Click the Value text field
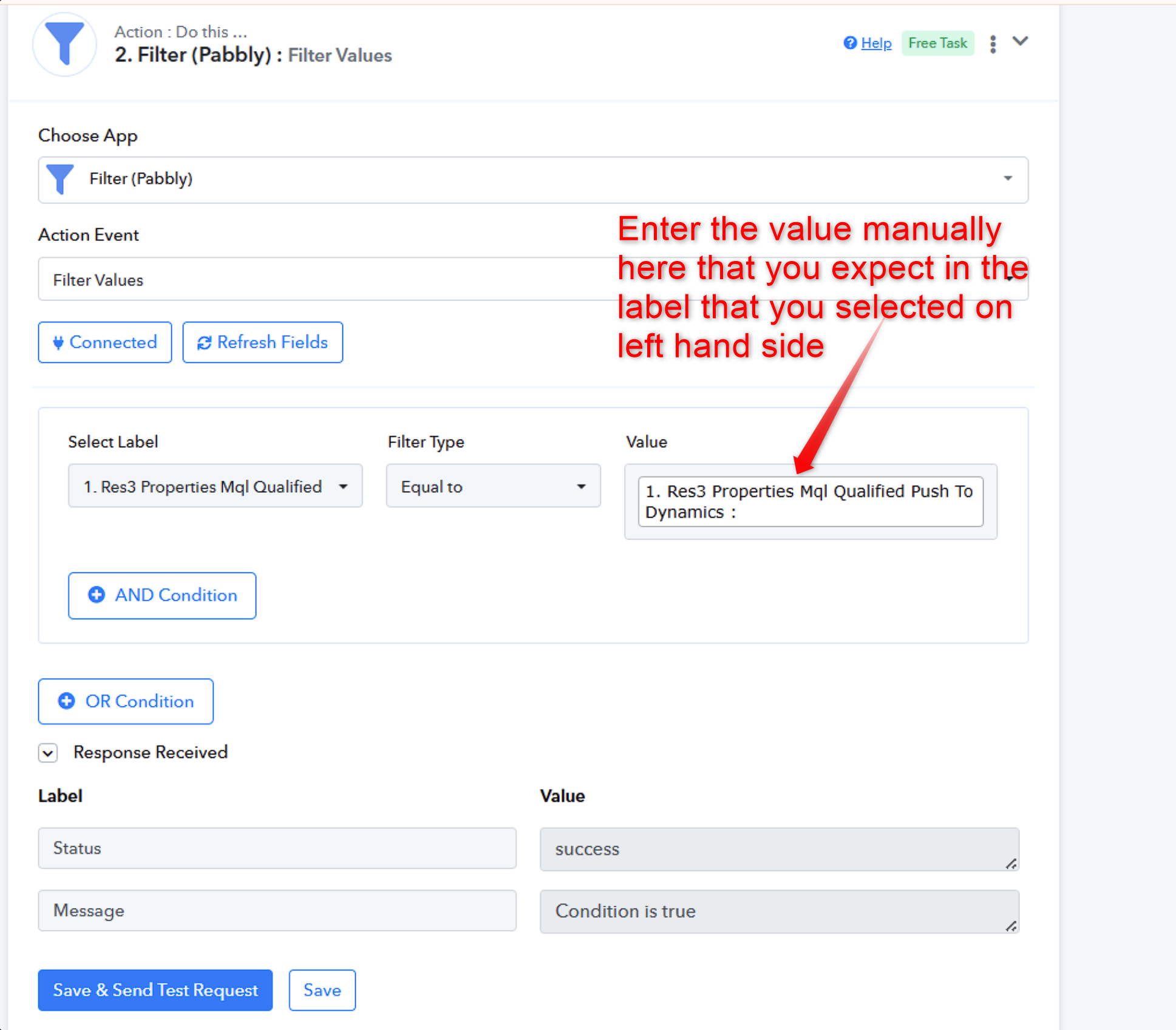 click(x=810, y=501)
